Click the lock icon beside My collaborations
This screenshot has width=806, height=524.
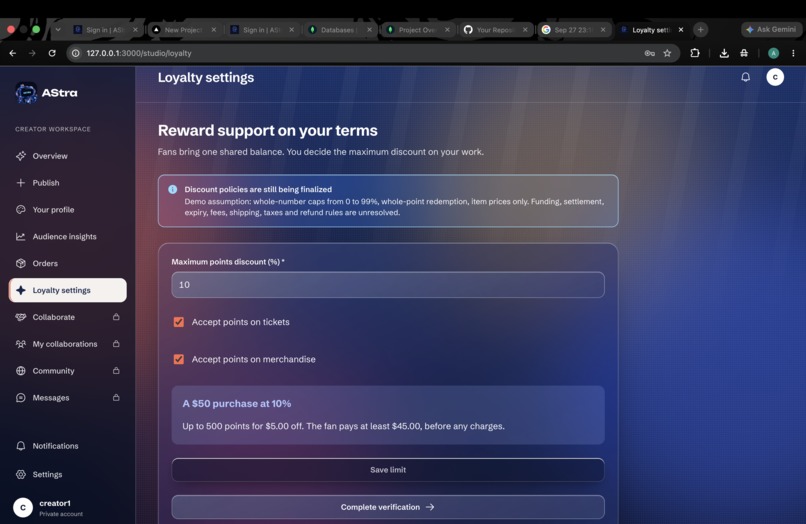point(116,344)
